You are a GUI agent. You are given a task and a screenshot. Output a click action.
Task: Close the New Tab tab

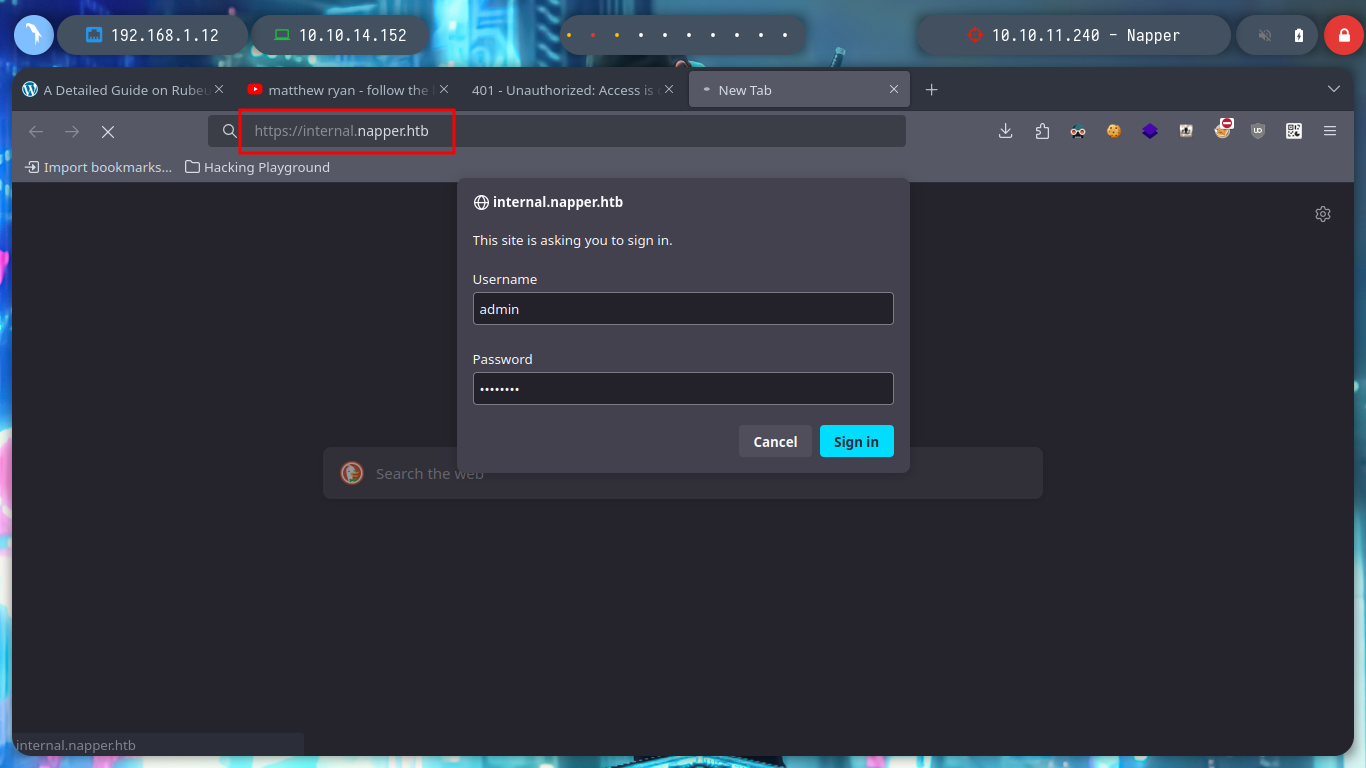[x=894, y=90]
